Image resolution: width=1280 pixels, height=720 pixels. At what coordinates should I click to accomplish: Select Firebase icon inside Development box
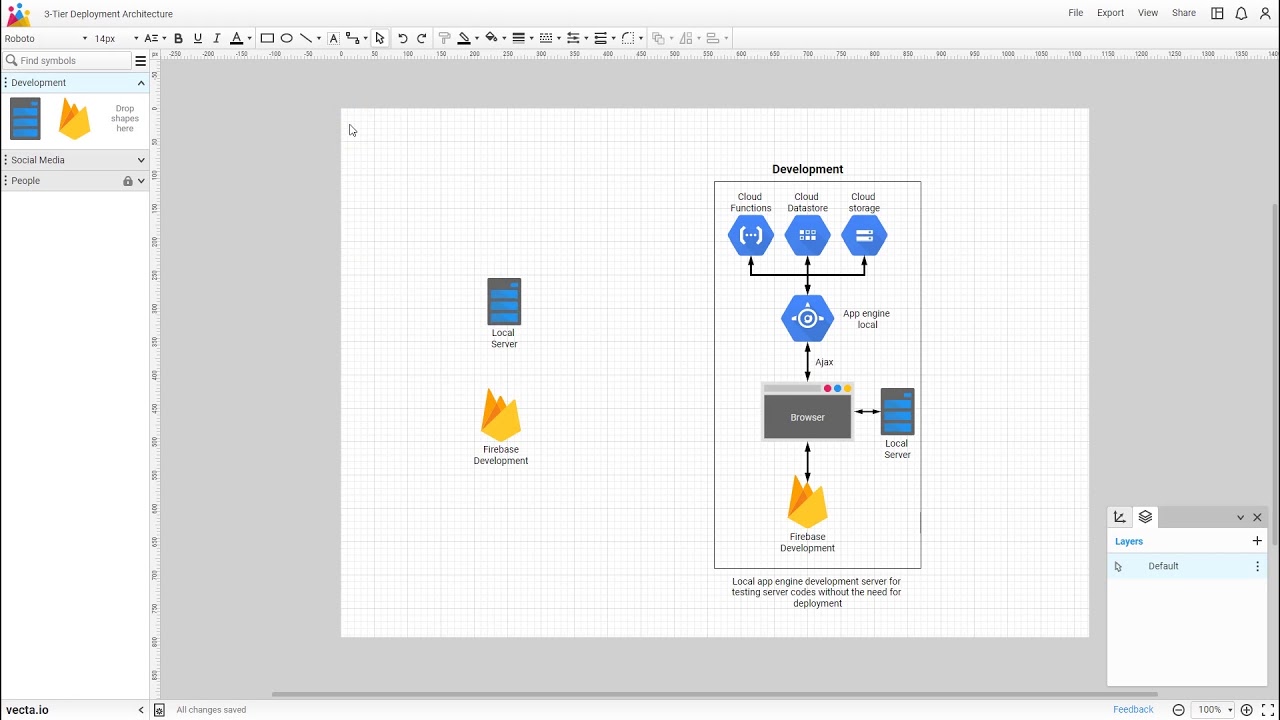point(808,502)
